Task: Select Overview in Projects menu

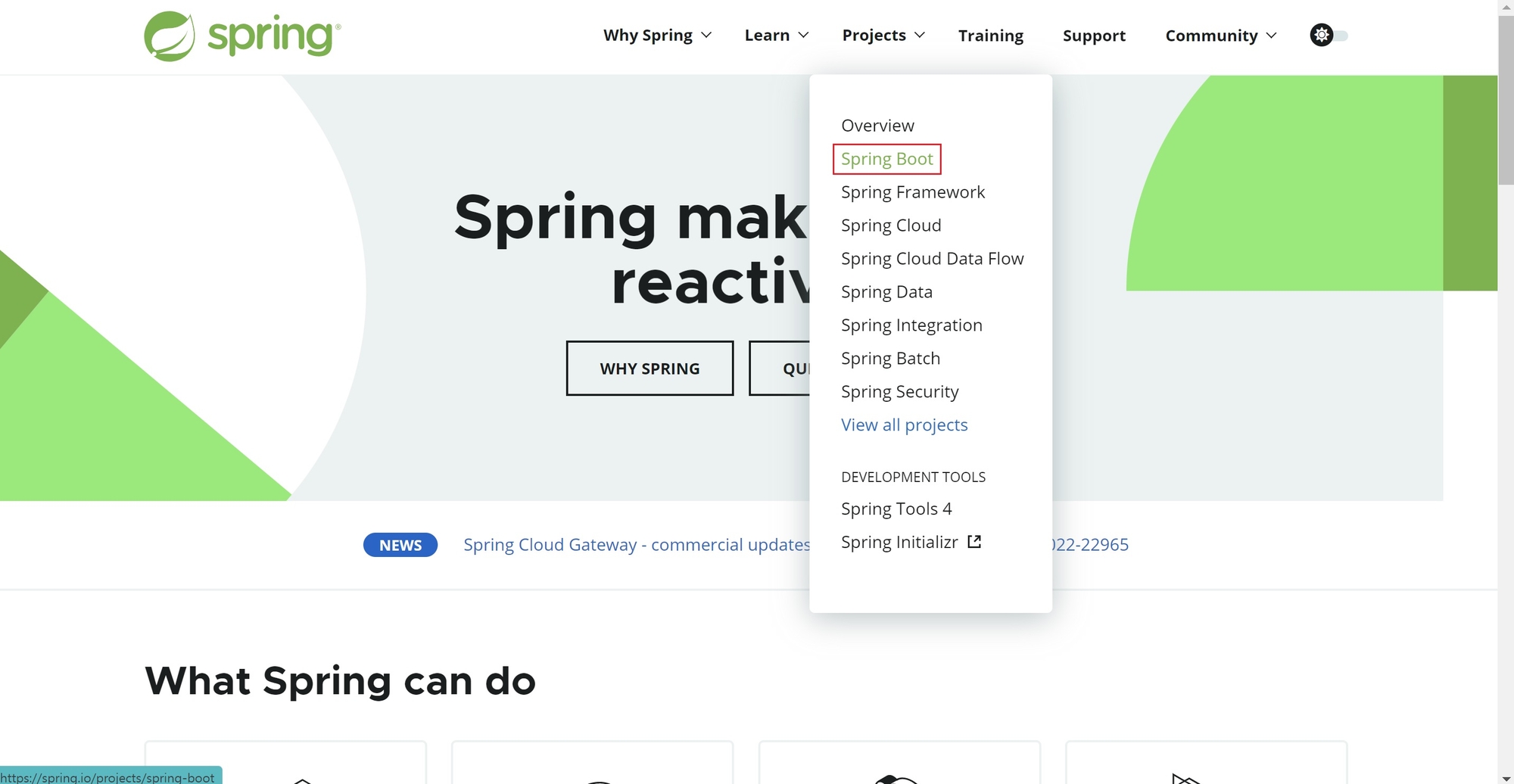Action: click(x=877, y=126)
